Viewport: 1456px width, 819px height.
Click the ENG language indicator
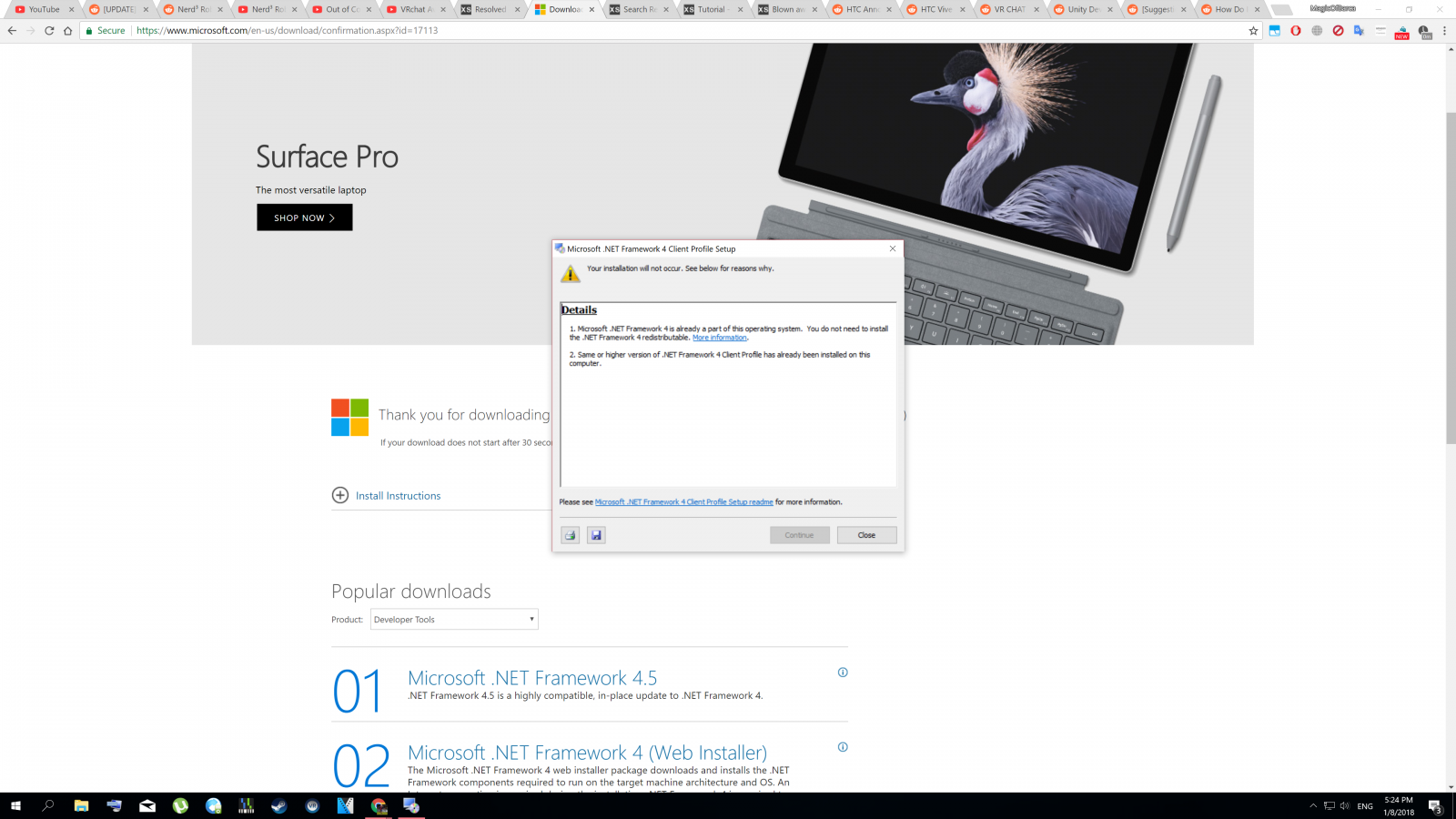pos(1365,806)
